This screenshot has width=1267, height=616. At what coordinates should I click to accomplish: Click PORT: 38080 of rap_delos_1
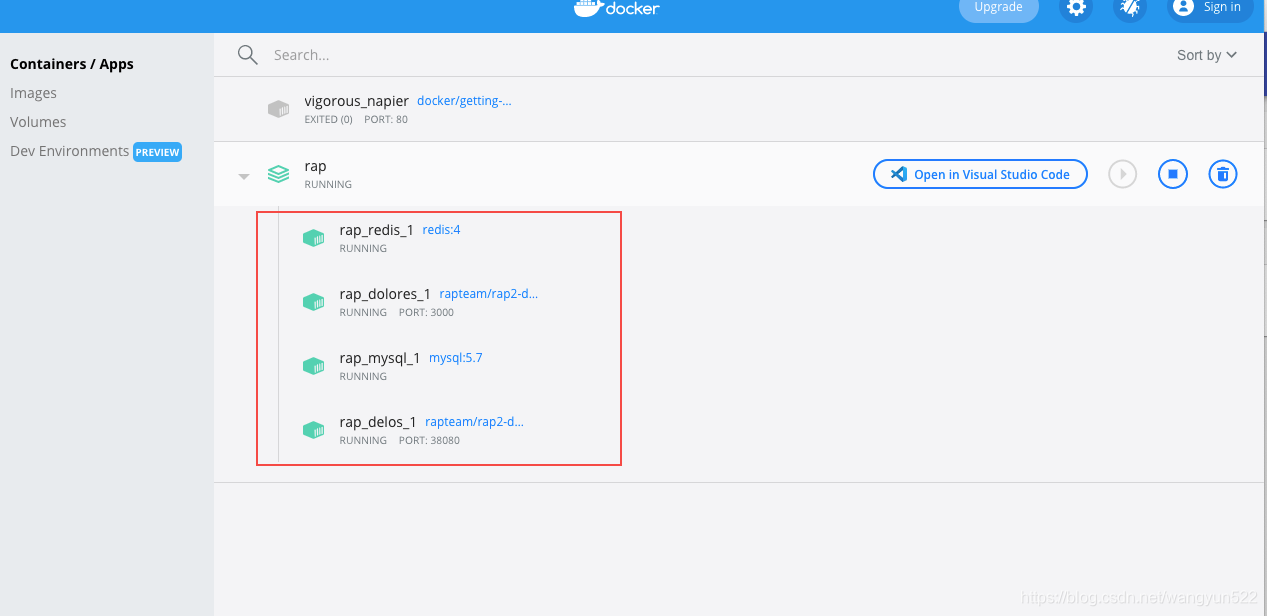point(429,441)
